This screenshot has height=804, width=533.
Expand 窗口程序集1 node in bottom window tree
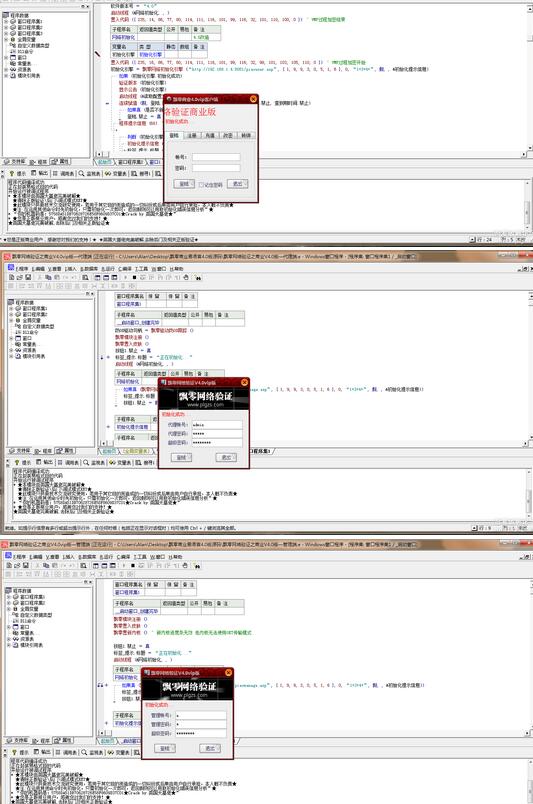click(x=9, y=597)
